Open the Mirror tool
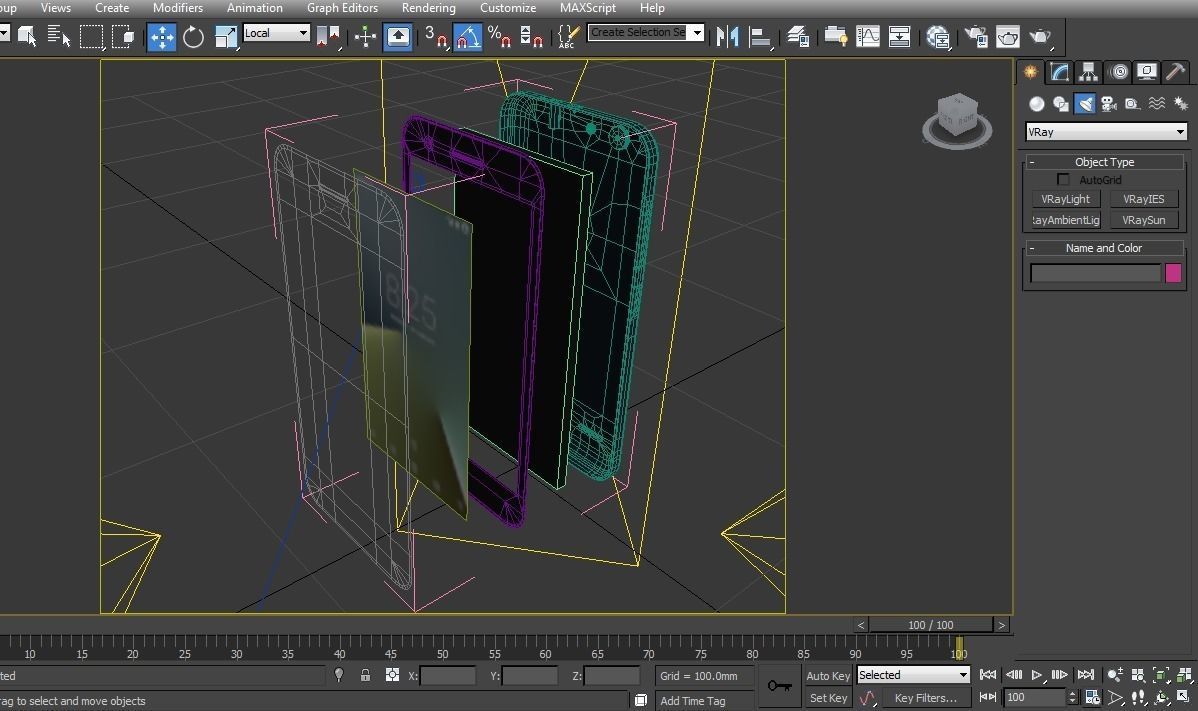The image size is (1198, 711). (x=727, y=38)
